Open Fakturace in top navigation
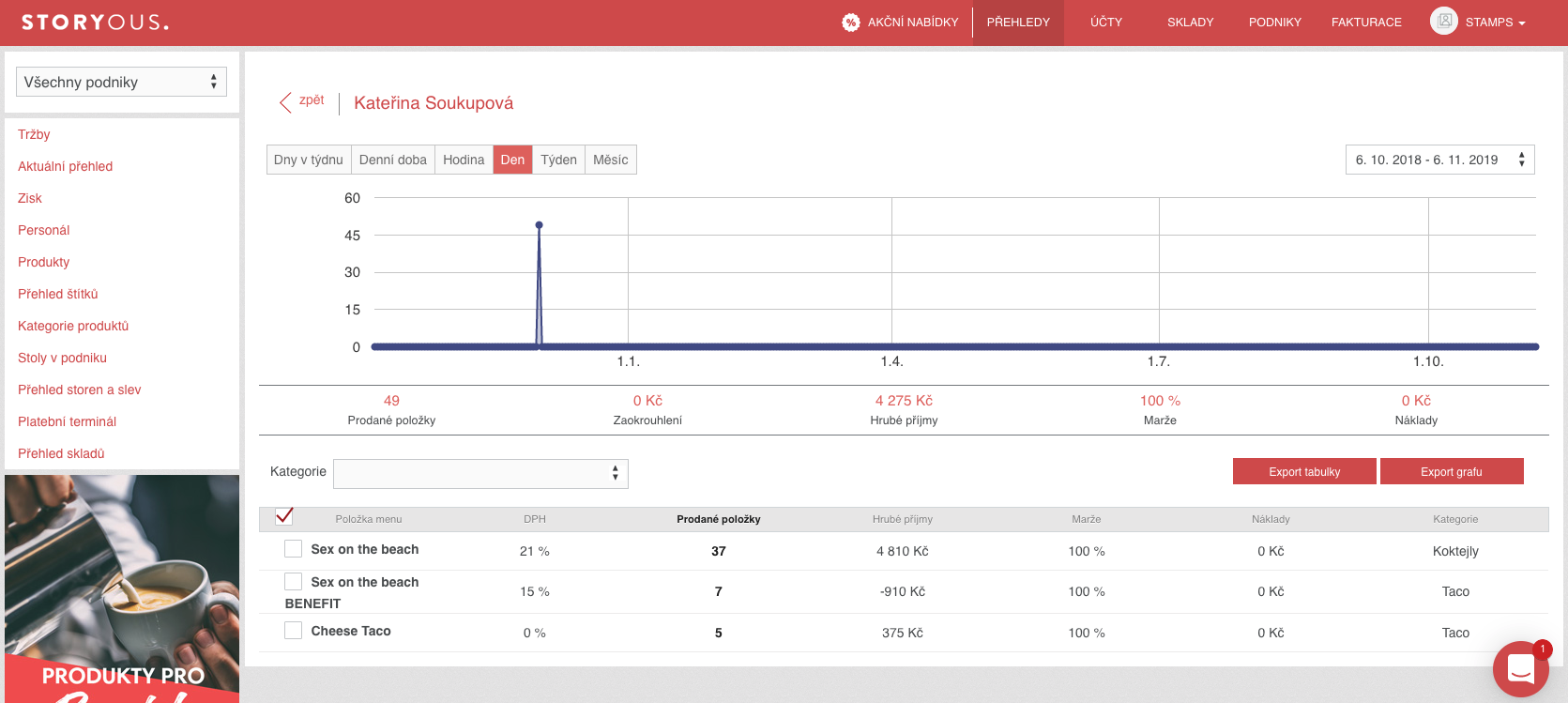1568x703 pixels. (x=1366, y=23)
